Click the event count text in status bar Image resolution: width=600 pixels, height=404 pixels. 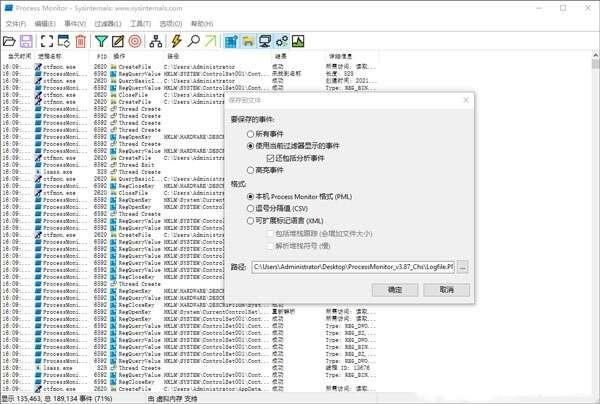57,399
